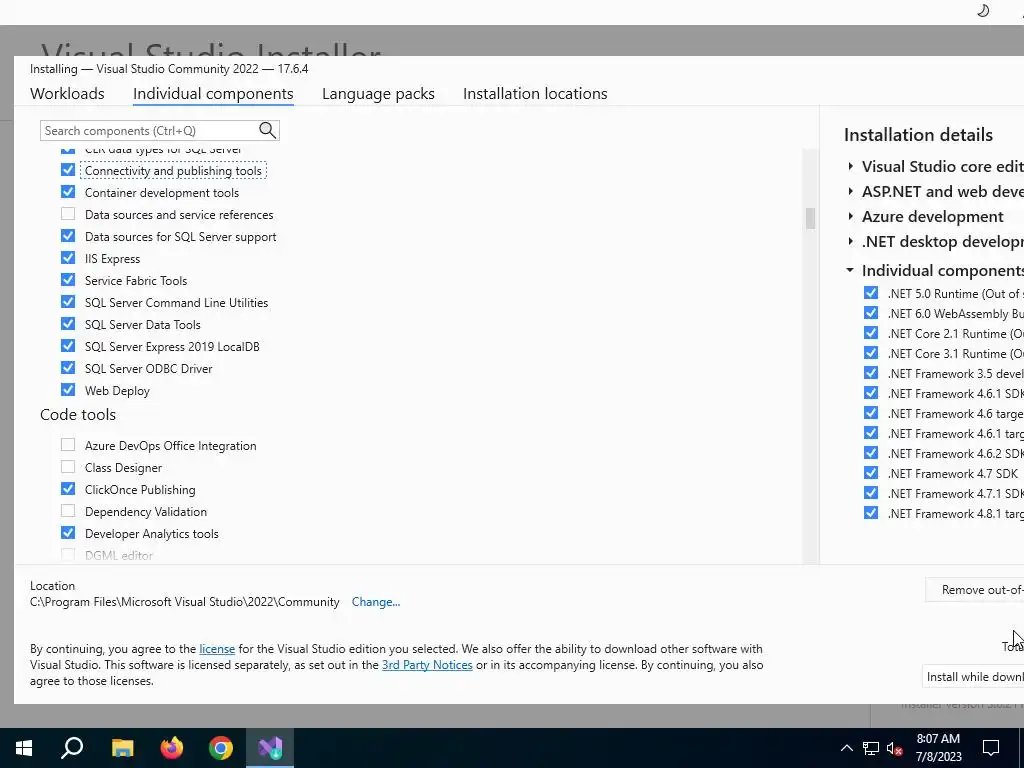Uncheck Data sources for SQL Server support
Screen dimensions: 1024x768
click(68, 236)
